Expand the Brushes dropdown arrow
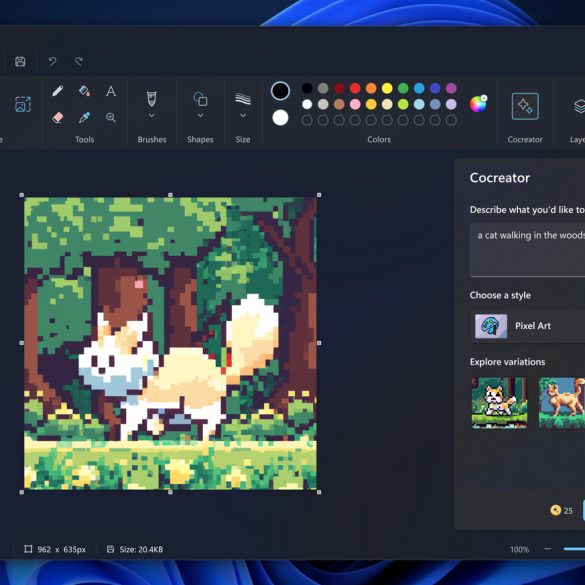This screenshot has height=585, width=585. [151, 116]
